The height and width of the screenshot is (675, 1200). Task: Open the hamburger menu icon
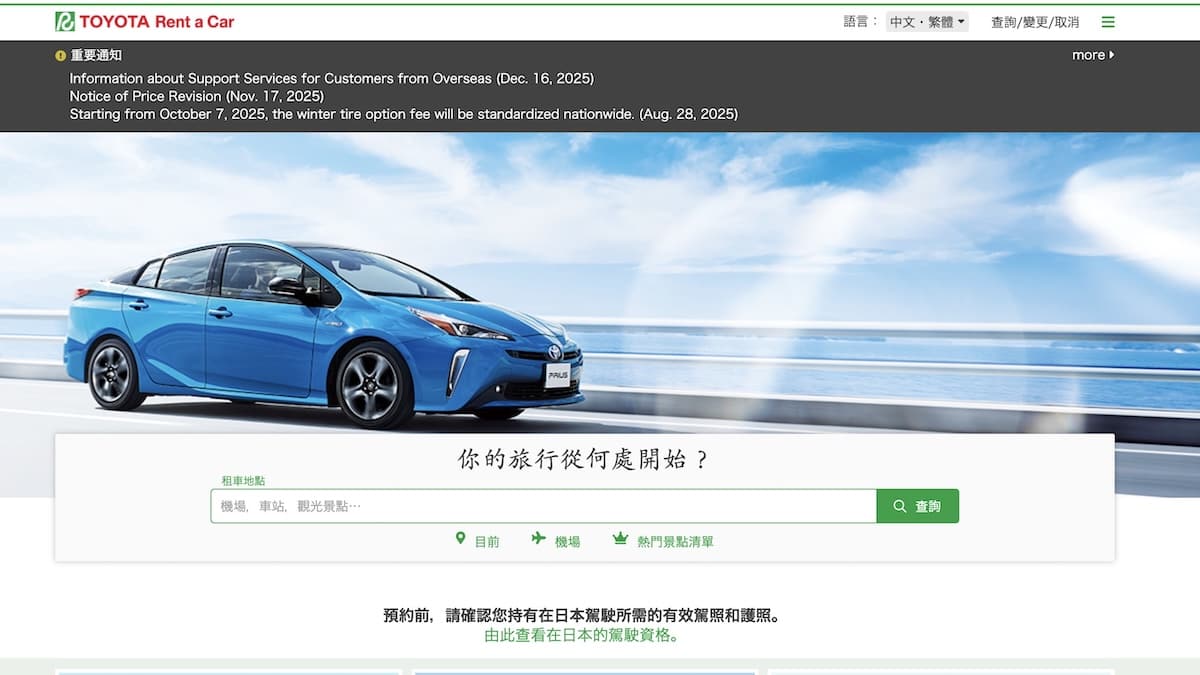pyautogui.click(x=1108, y=22)
